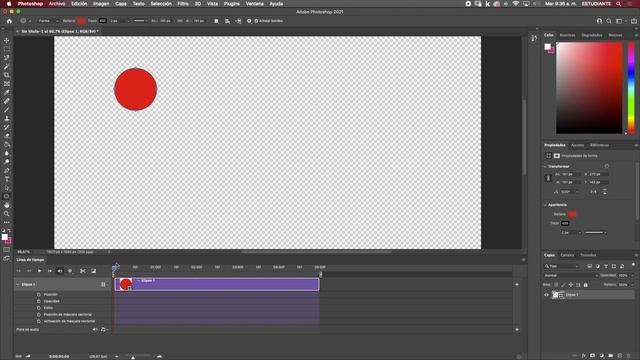
Task: Select the Dodge tool
Action: pos(7,162)
